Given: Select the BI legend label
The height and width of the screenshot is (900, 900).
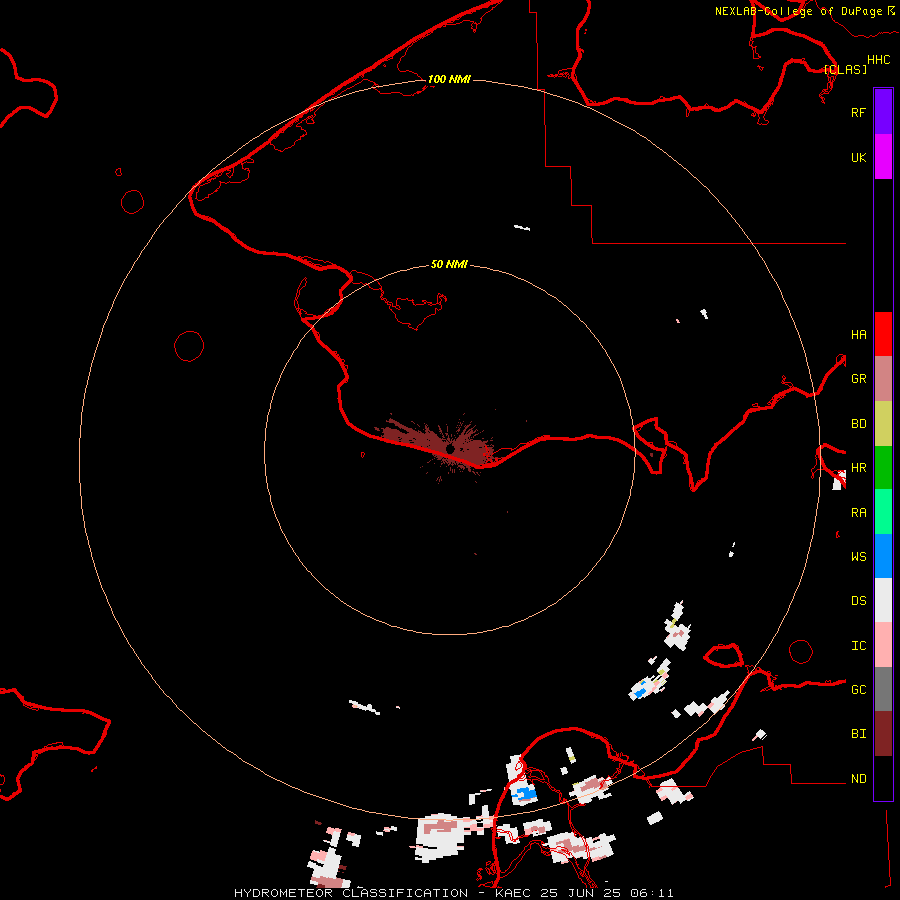Looking at the screenshot, I should [858, 734].
